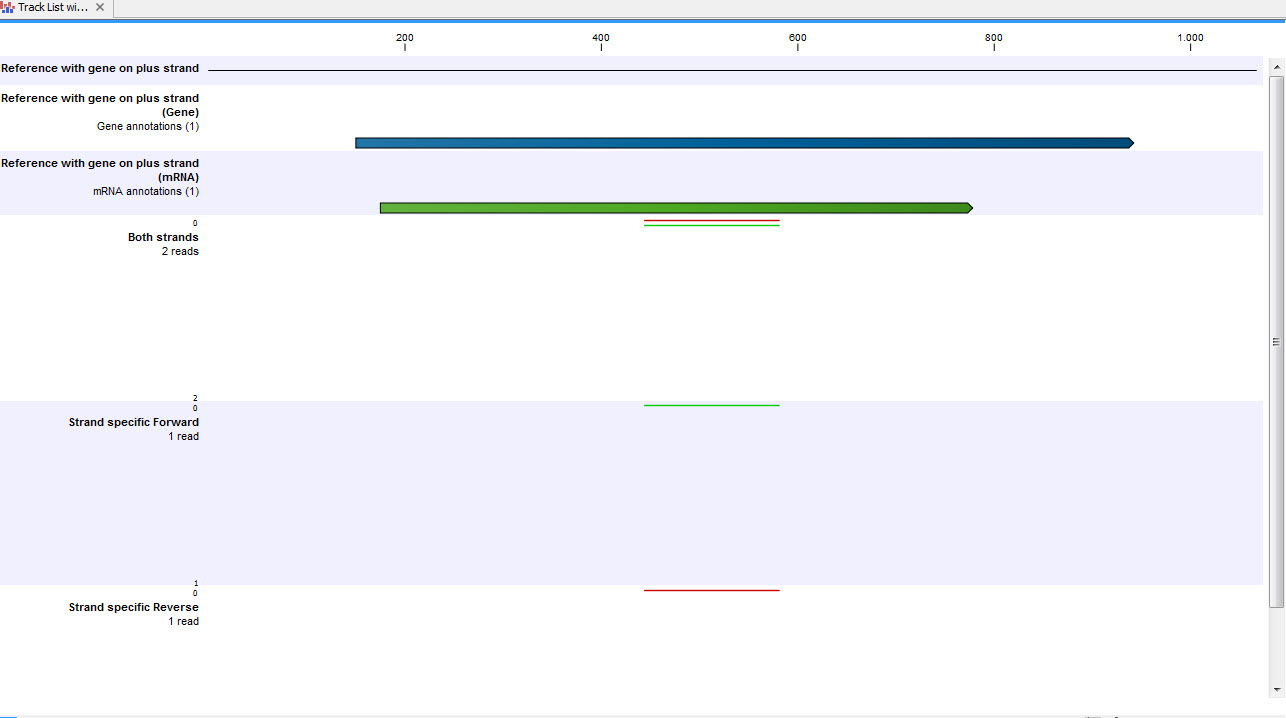
Task: Click the vertical scrollbar down arrow
Action: pos(1276,690)
